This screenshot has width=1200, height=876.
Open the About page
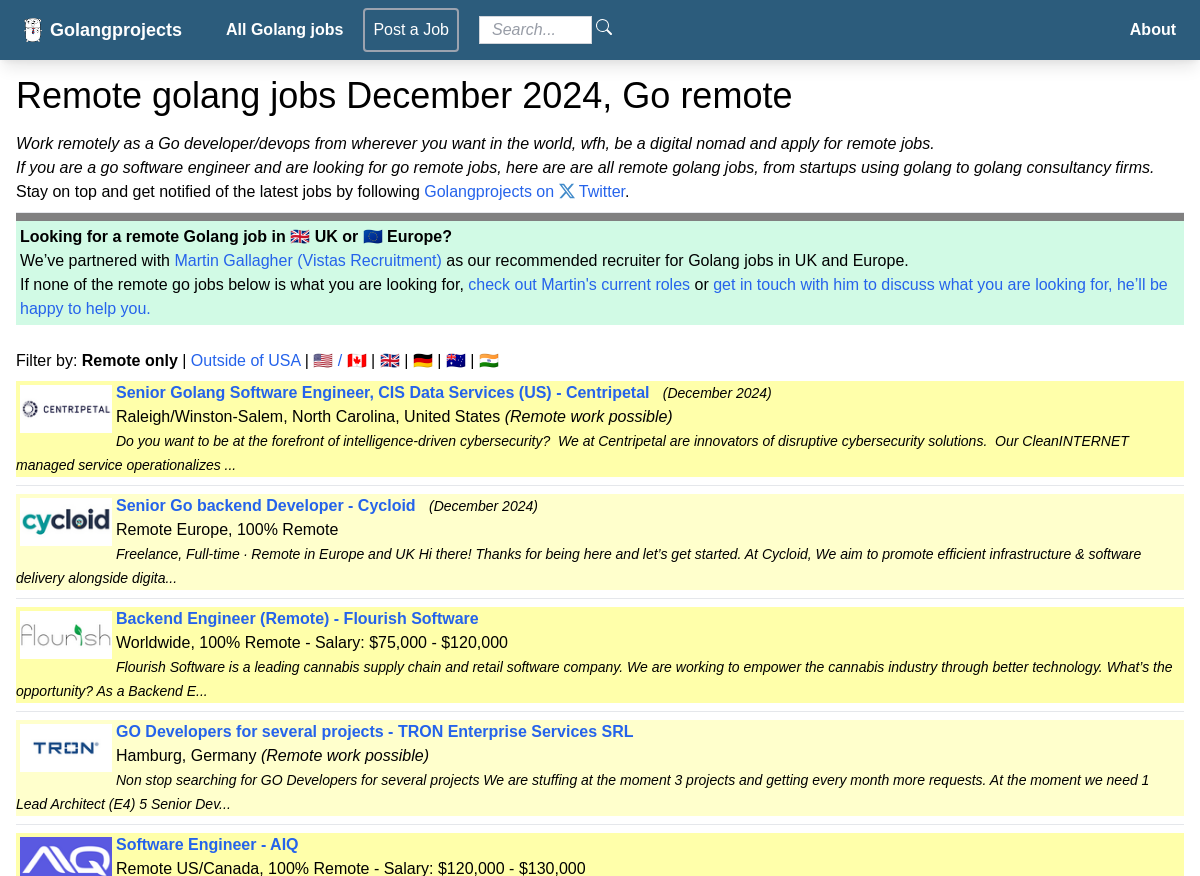point(1153,30)
